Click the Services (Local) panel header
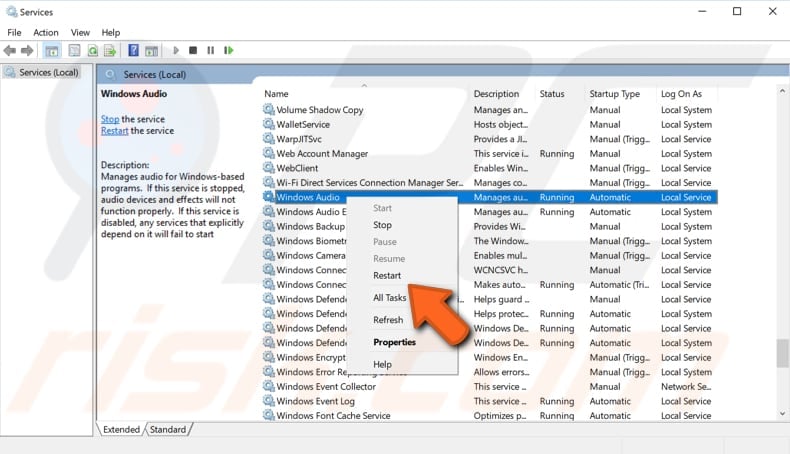790x454 pixels. point(155,75)
